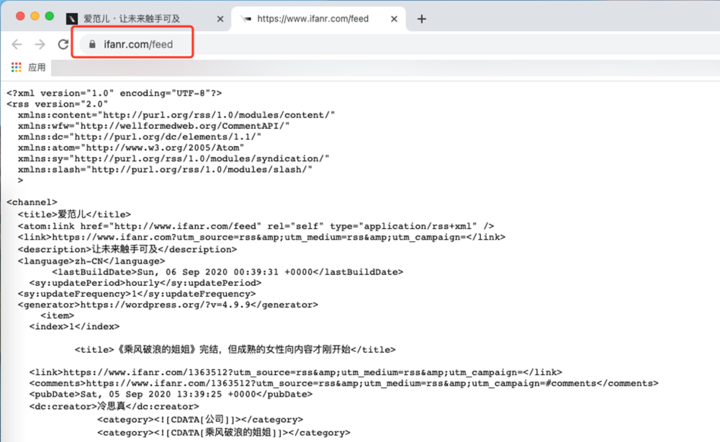Click the macOS red close window button
Screen dimensions: 720x442
[x=20, y=17]
